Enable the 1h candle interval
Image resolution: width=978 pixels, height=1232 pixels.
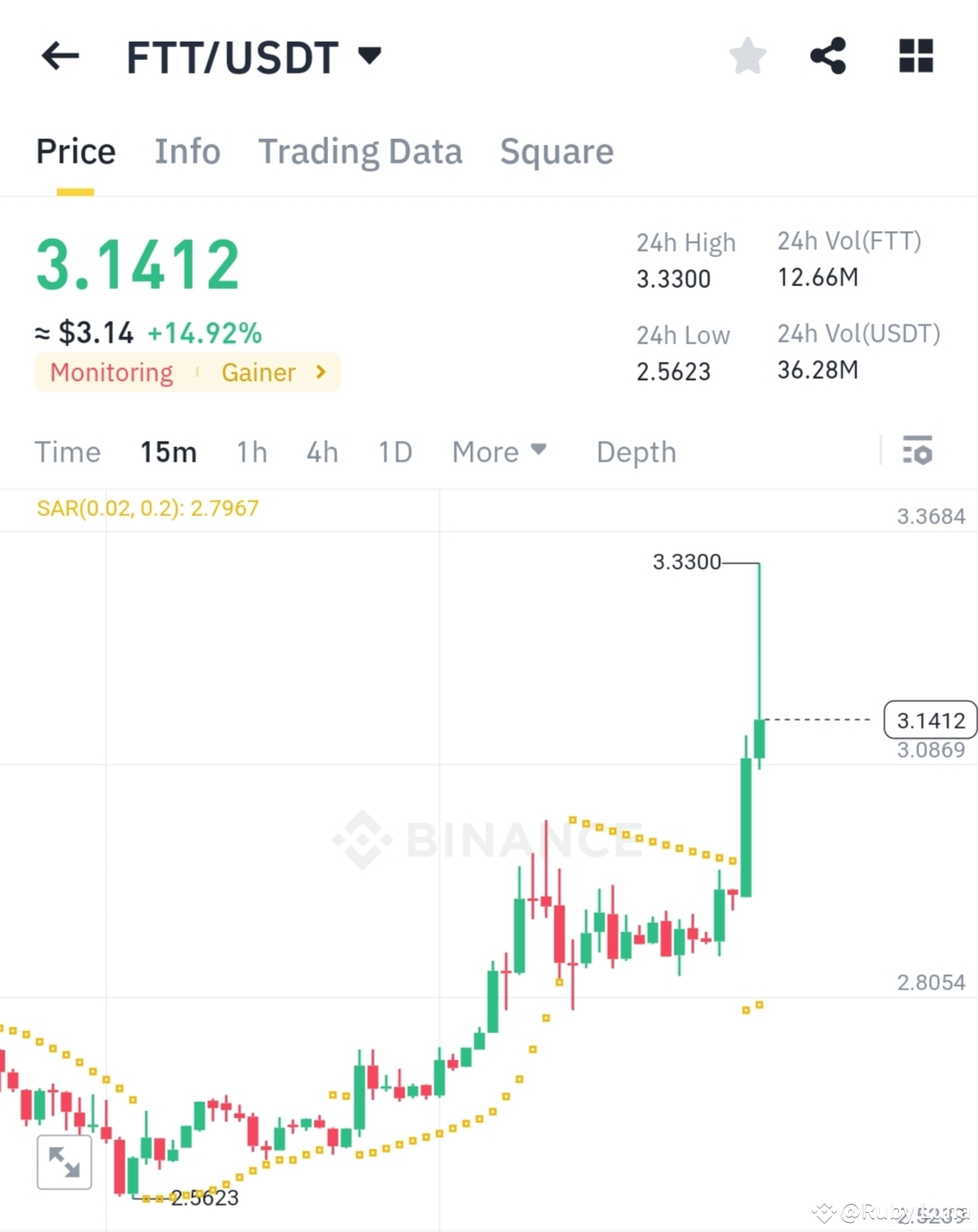(x=251, y=452)
